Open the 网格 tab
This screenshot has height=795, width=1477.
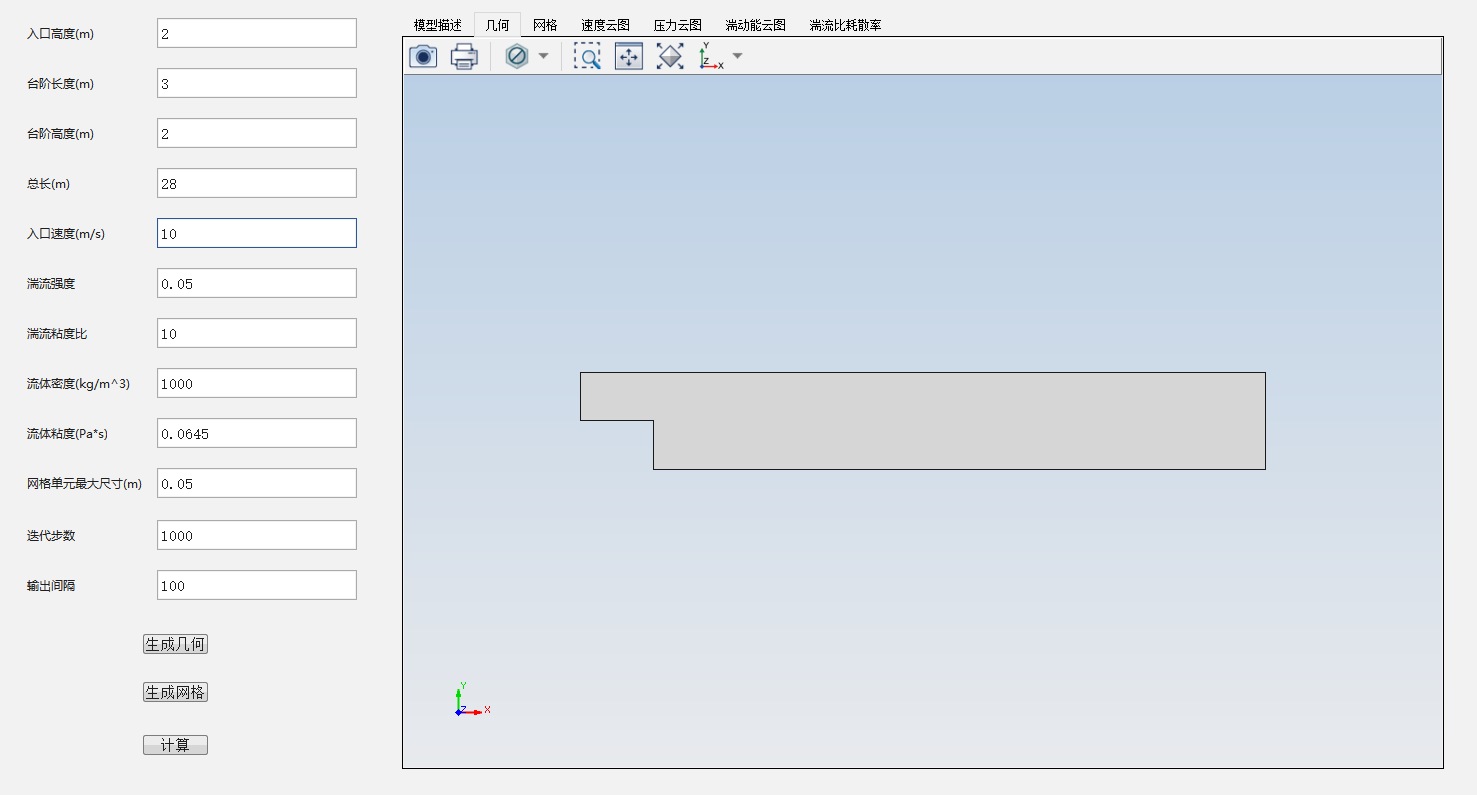click(545, 25)
